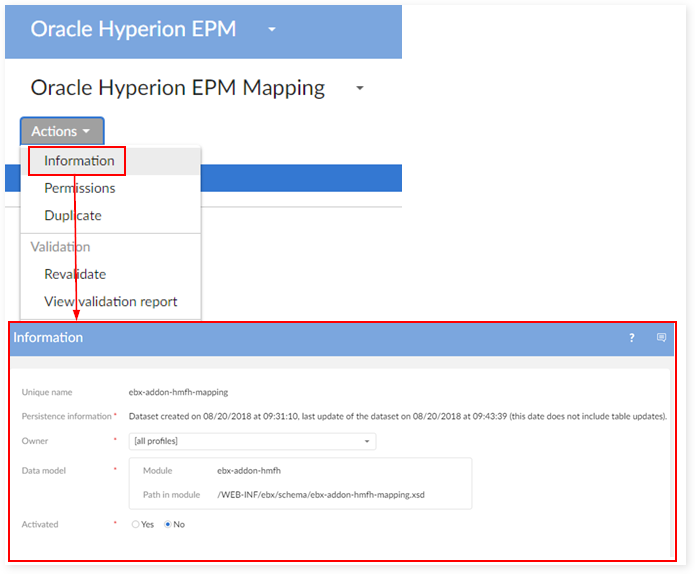Click the Path in module label
The height and width of the screenshot is (574, 695).
click(x=171, y=495)
